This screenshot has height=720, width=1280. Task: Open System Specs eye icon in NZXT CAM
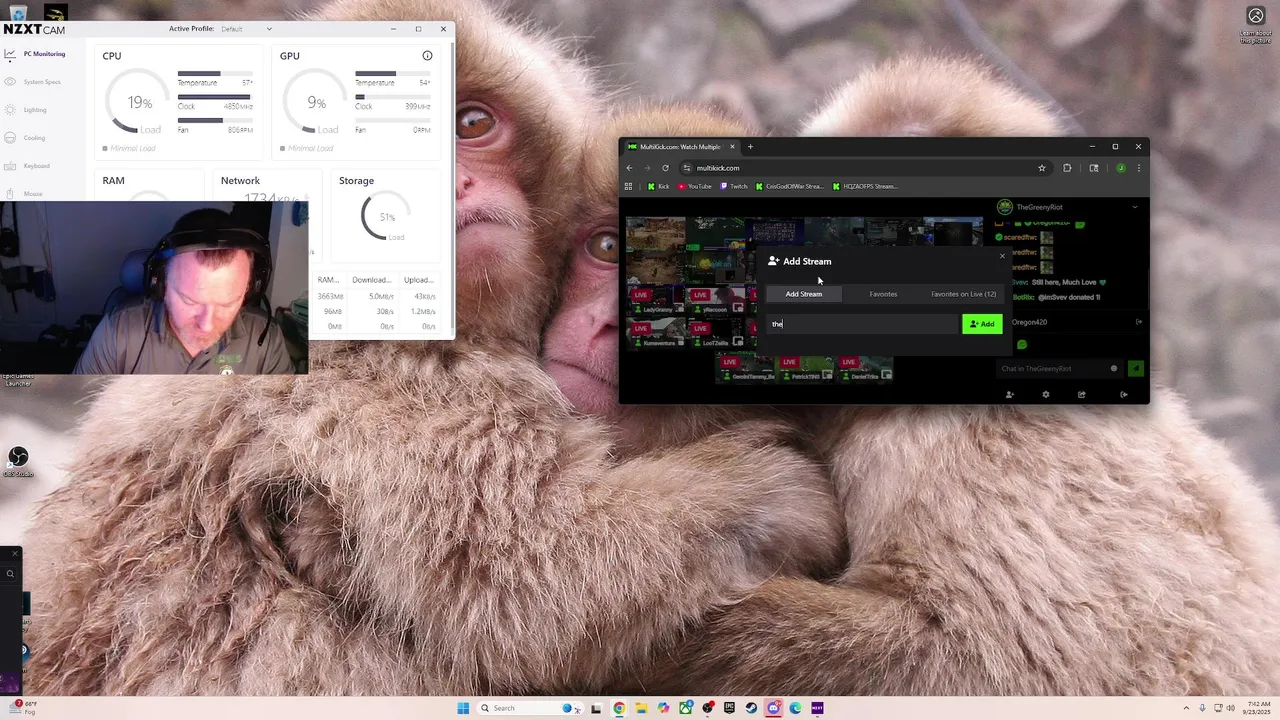pos(10,82)
